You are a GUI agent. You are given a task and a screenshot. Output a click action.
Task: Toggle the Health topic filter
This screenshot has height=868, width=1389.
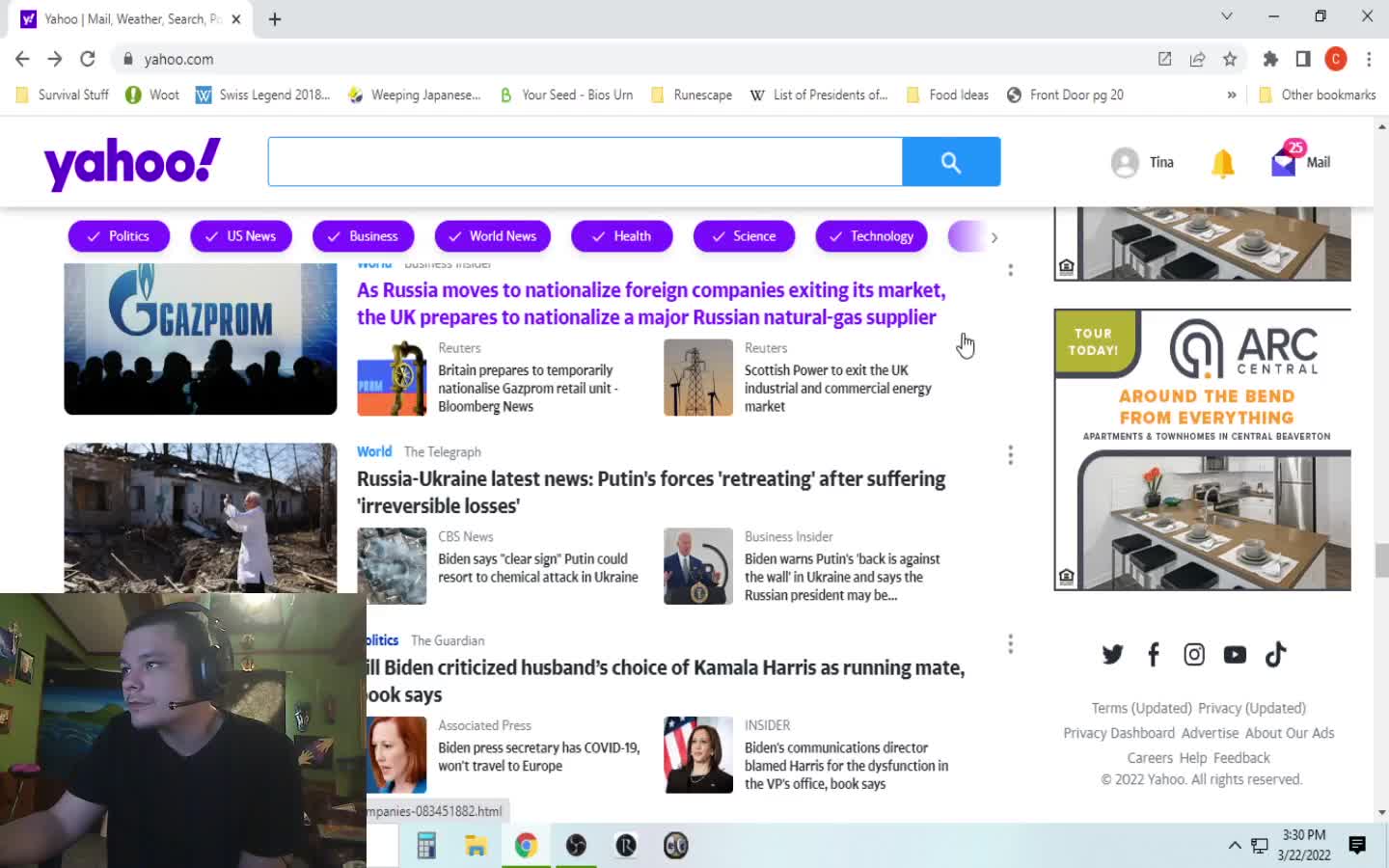[x=622, y=236]
